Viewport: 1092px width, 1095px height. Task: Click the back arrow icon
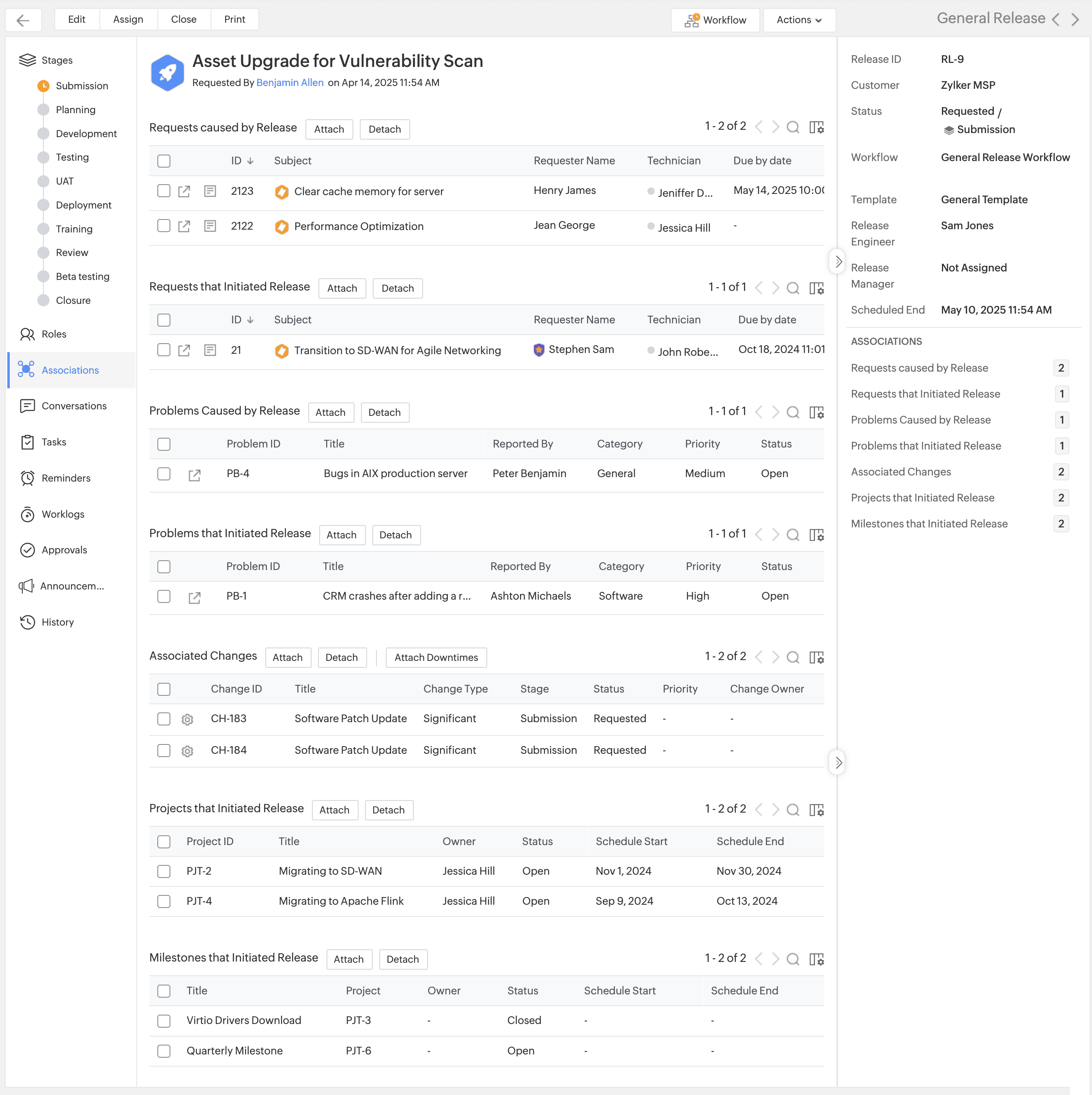pos(23,20)
